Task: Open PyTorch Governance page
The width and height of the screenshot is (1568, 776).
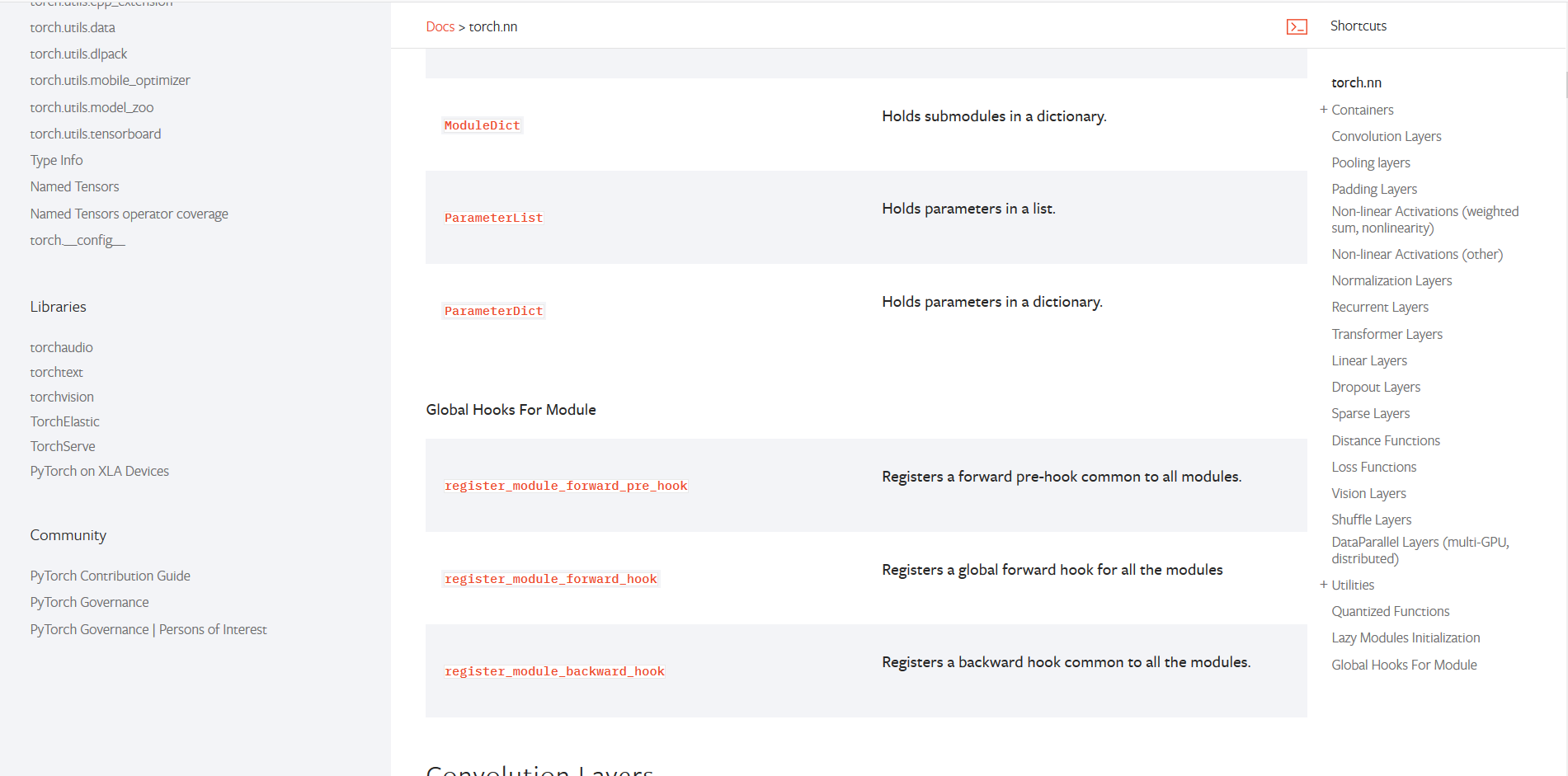Action: tap(89, 602)
